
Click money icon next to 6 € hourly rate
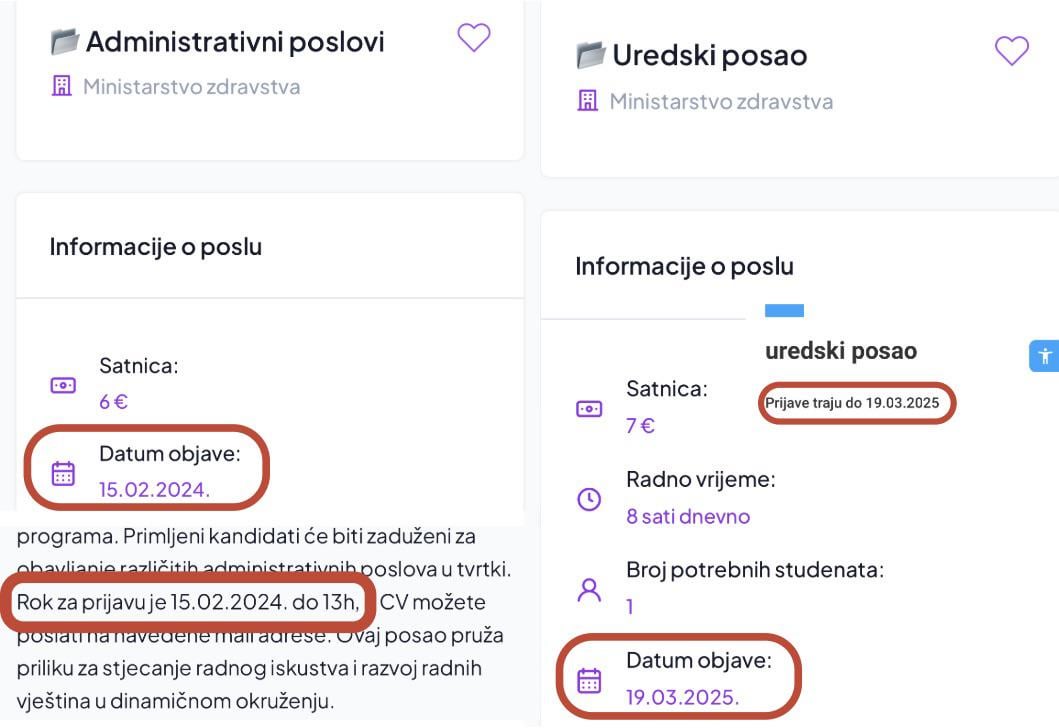(x=63, y=385)
